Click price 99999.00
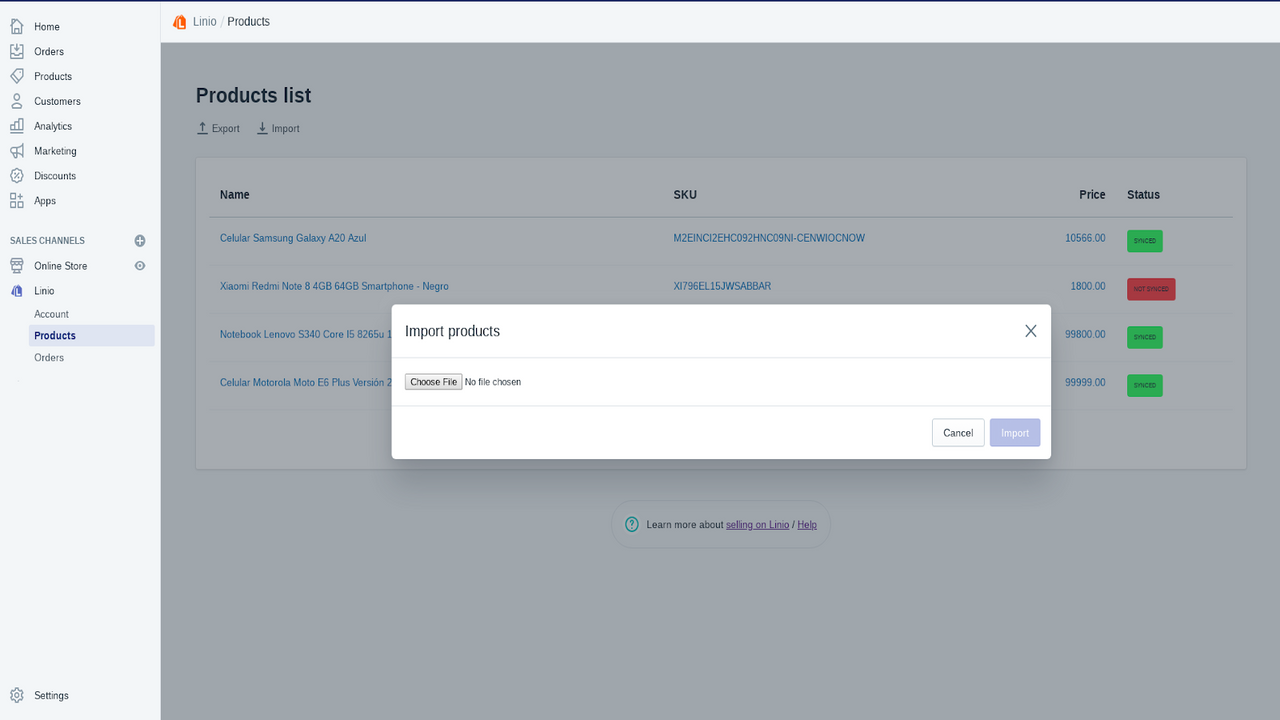The height and width of the screenshot is (720, 1280). pyautogui.click(x=1085, y=382)
